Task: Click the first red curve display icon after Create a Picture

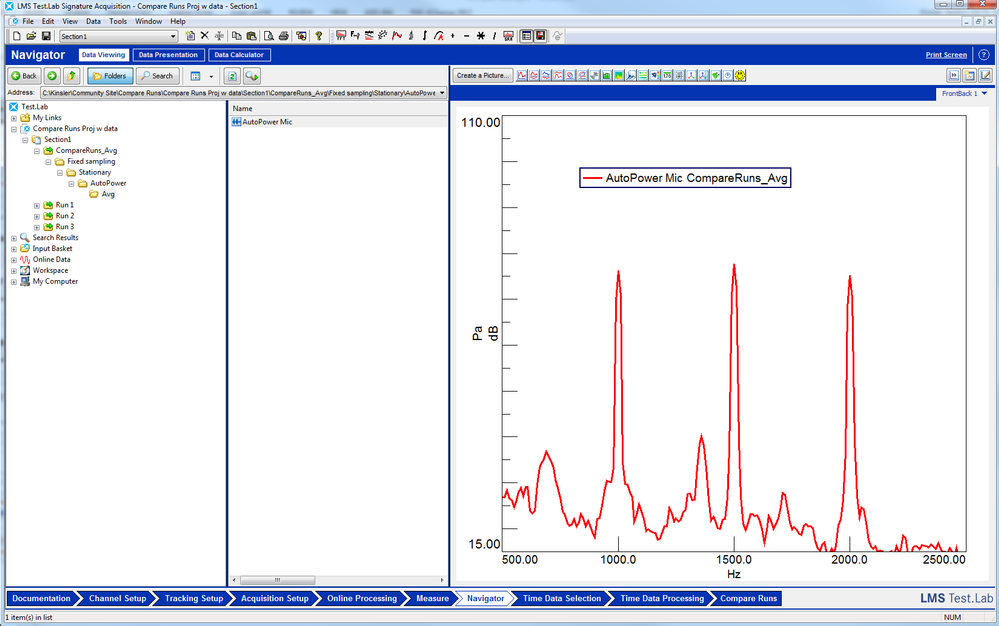Action: click(x=522, y=75)
